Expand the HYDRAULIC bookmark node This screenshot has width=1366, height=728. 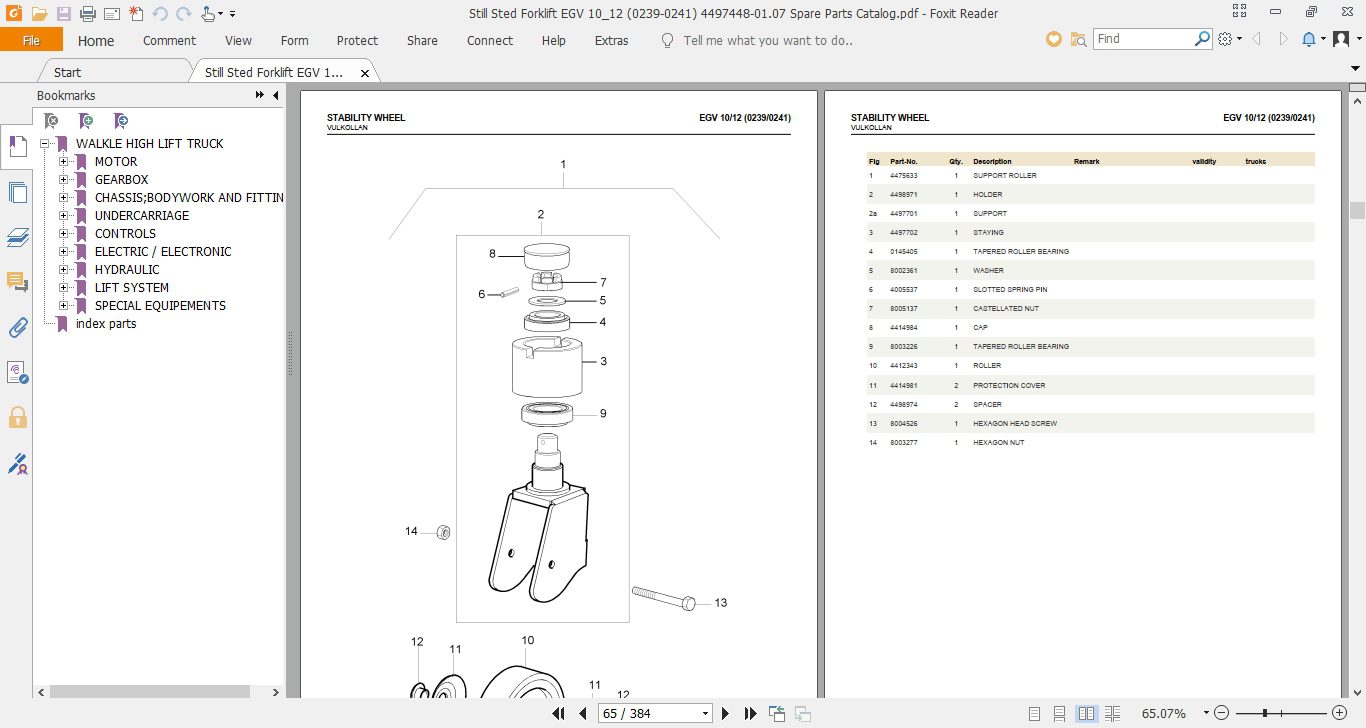coord(63,269)
